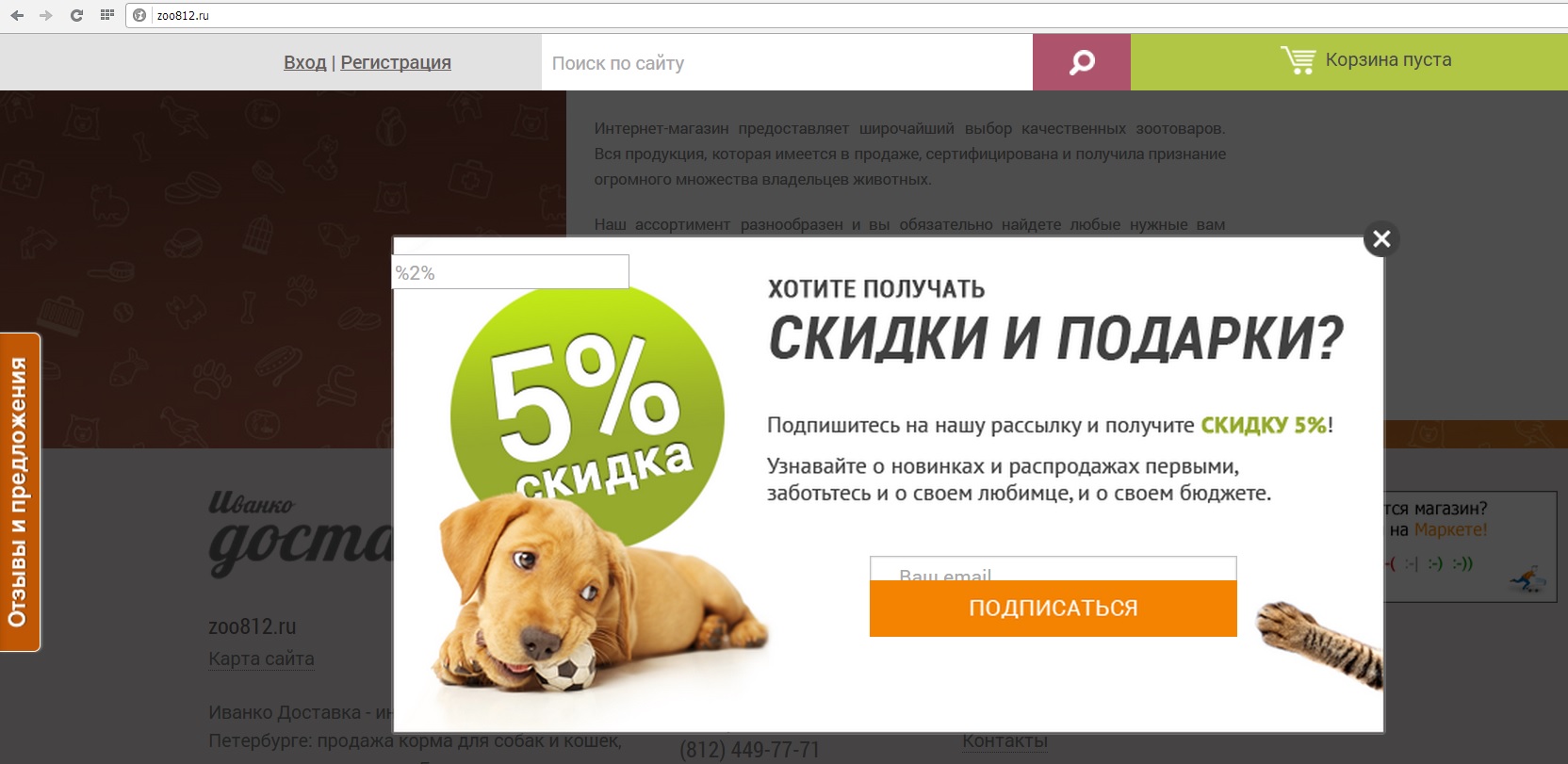Open the Контакты link
Screen dimensions: 1568x764
point(1004,741)
